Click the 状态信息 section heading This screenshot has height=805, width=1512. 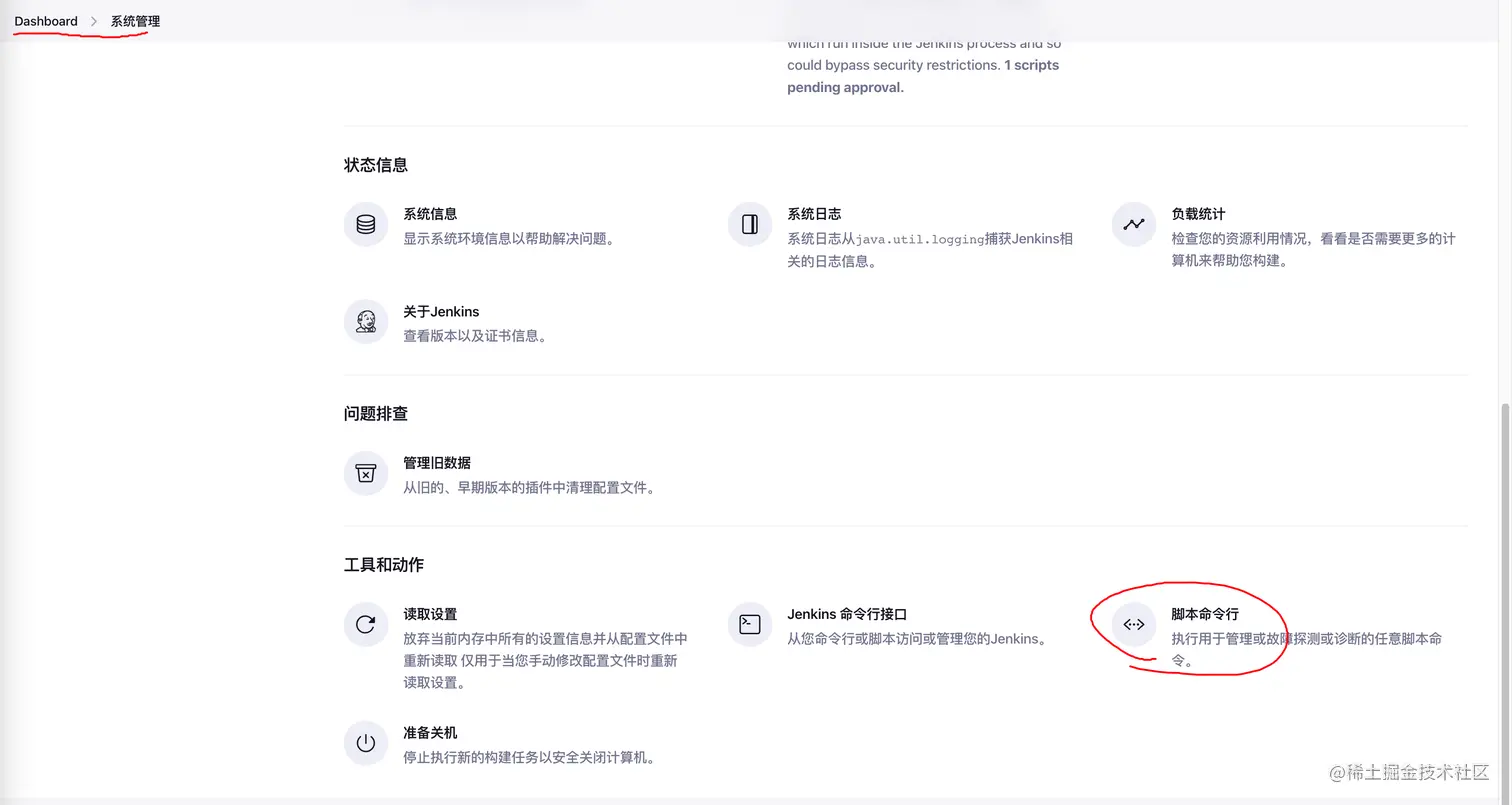point(376,165)
